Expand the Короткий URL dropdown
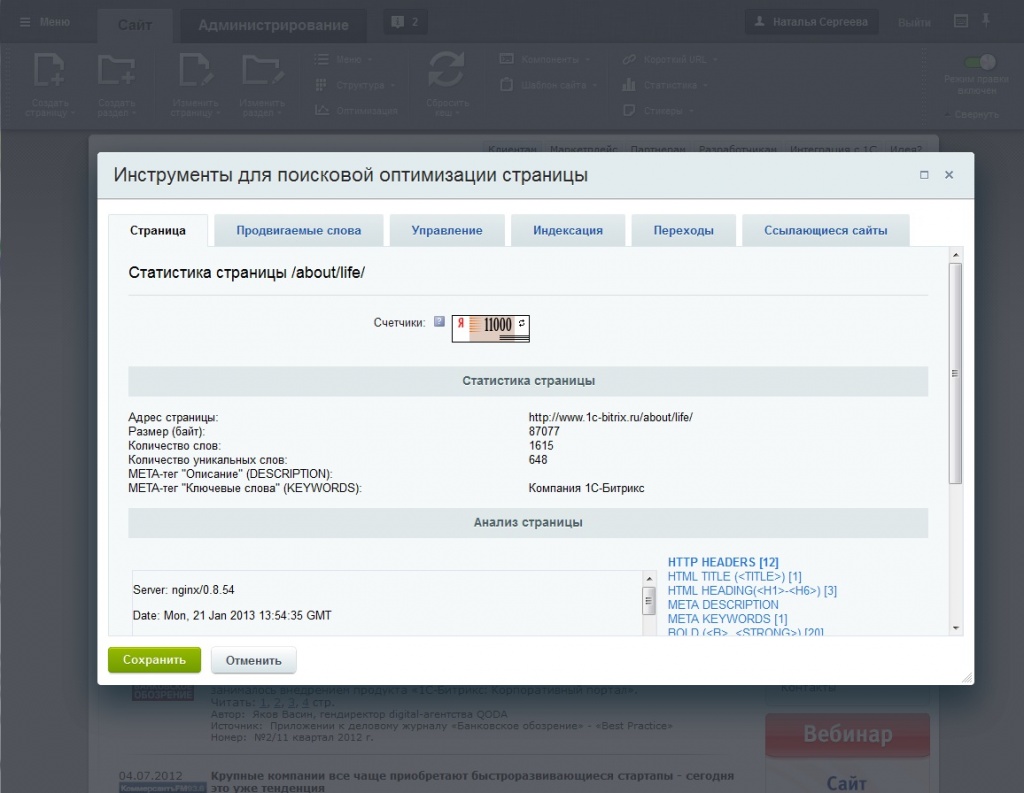 [670, 59]
